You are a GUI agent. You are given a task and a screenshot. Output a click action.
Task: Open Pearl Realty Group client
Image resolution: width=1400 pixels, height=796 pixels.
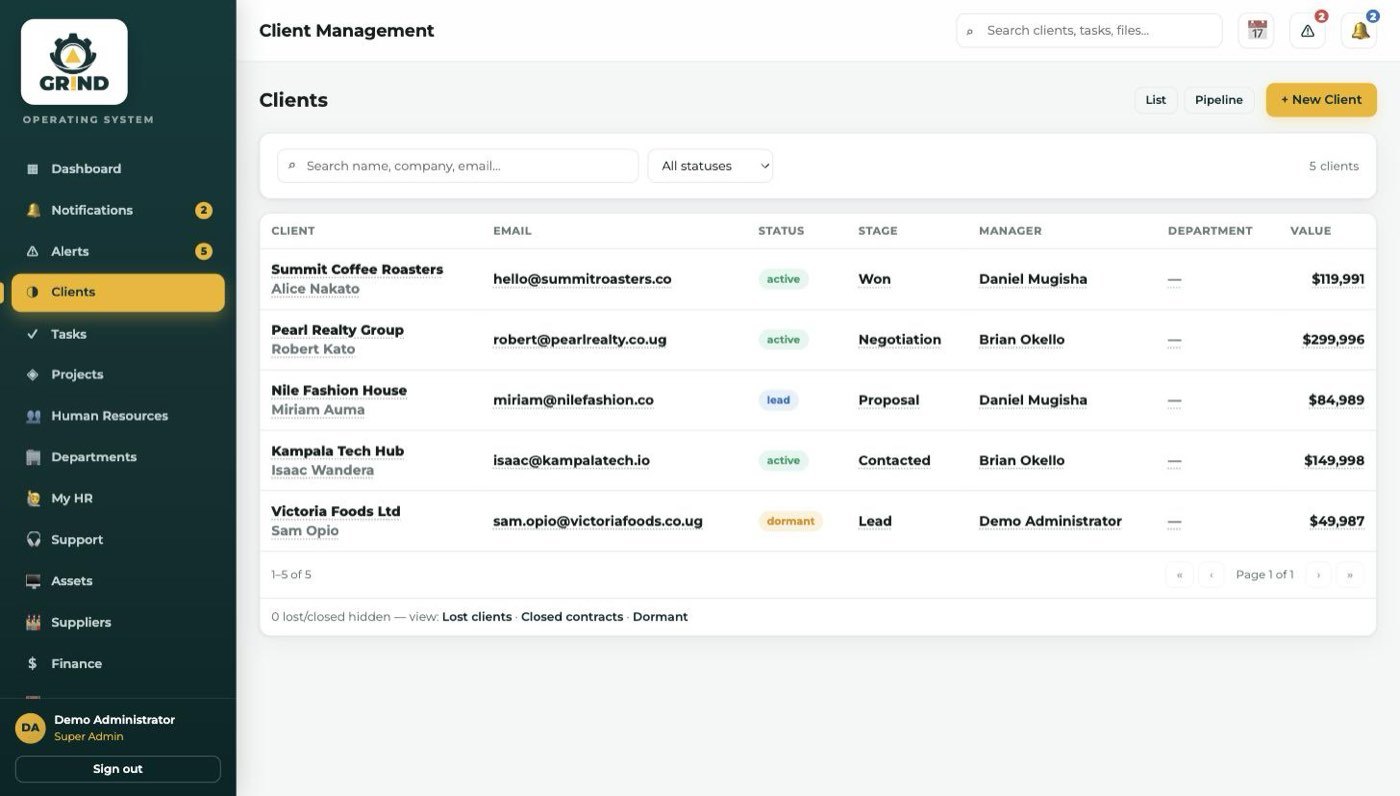click(x=337, y=330)
